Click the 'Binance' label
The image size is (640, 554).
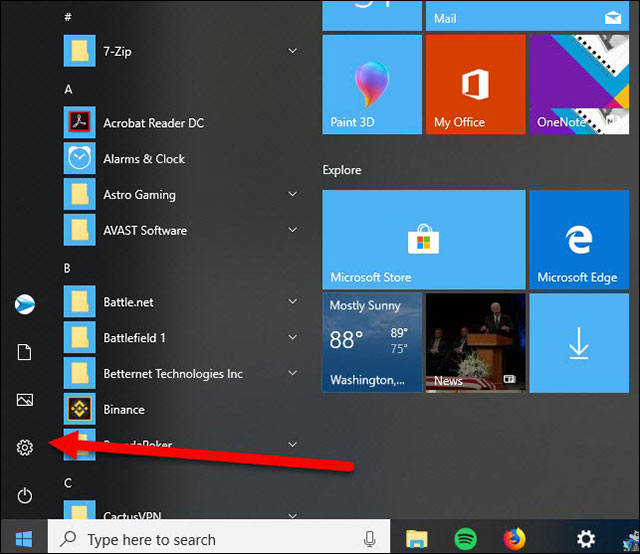pos(124,410)
